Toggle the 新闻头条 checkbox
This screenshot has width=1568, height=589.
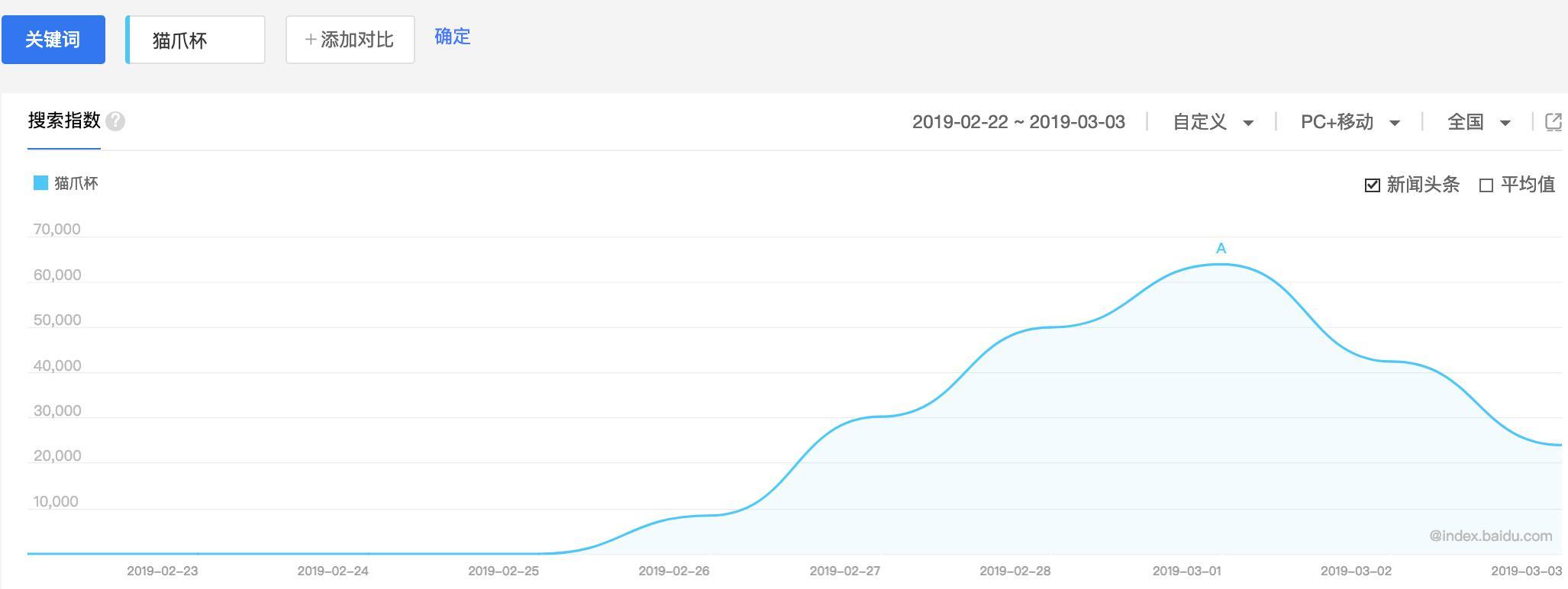pyautogui.click(x=1372, y=185)
